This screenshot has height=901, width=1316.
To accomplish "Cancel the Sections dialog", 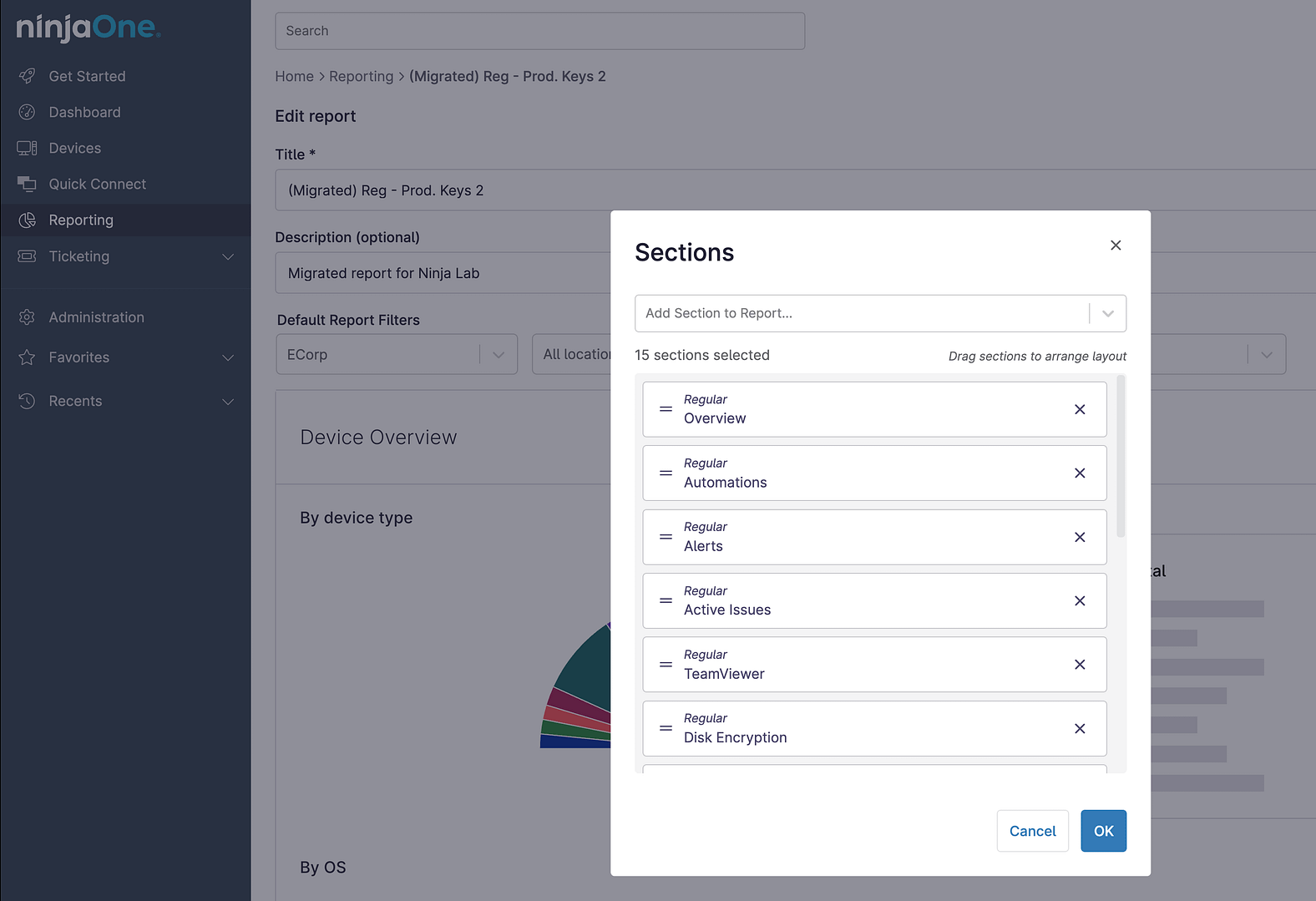I will [x=1032, y=831].
